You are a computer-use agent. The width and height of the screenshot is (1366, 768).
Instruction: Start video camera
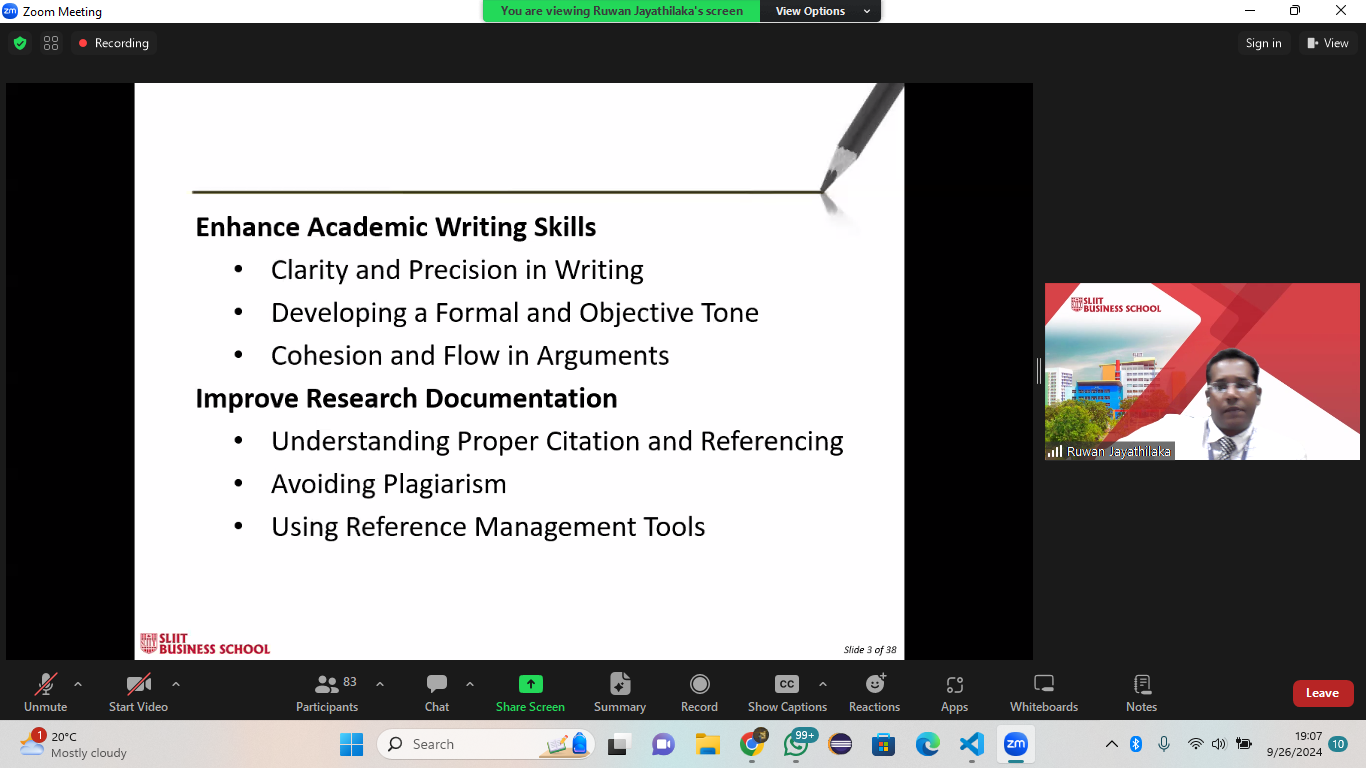[x=138, y=692]
